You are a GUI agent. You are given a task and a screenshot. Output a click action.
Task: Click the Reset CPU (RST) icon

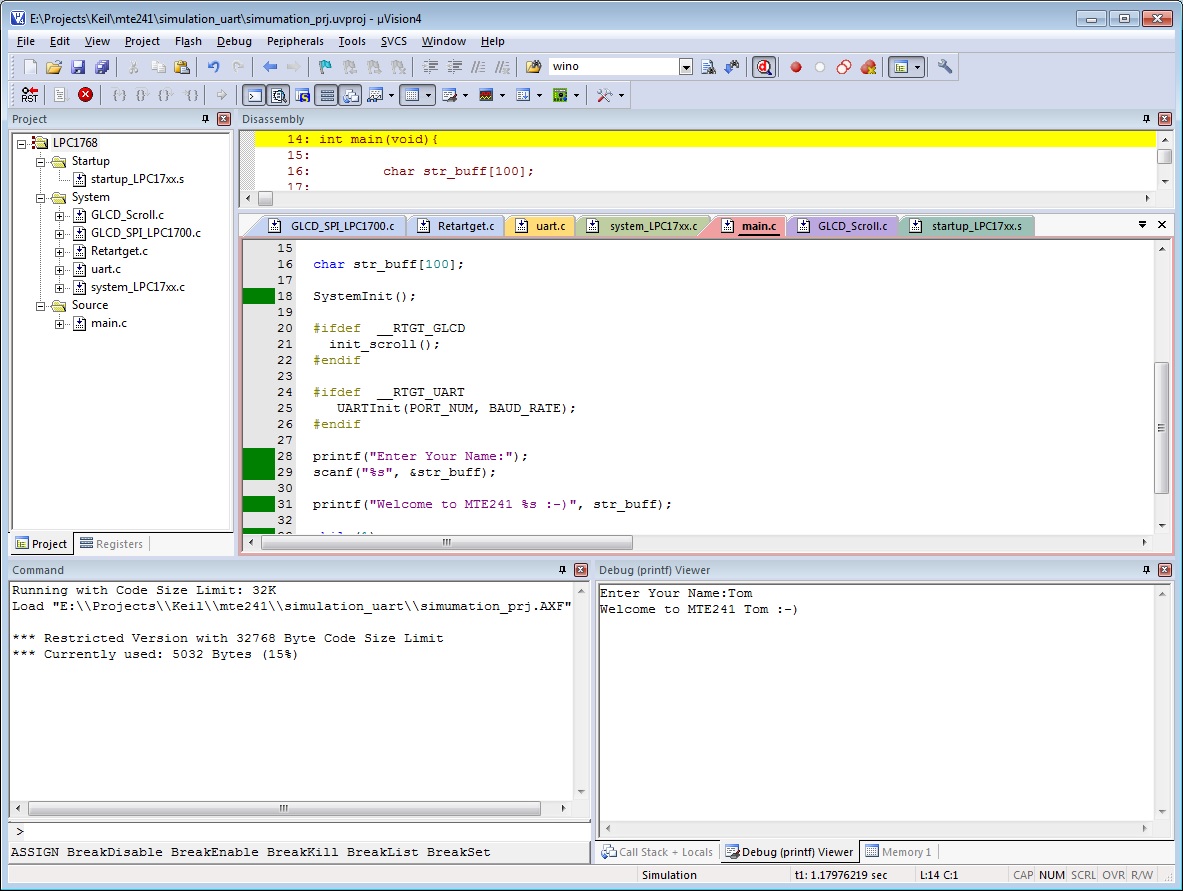pos(28,95)
